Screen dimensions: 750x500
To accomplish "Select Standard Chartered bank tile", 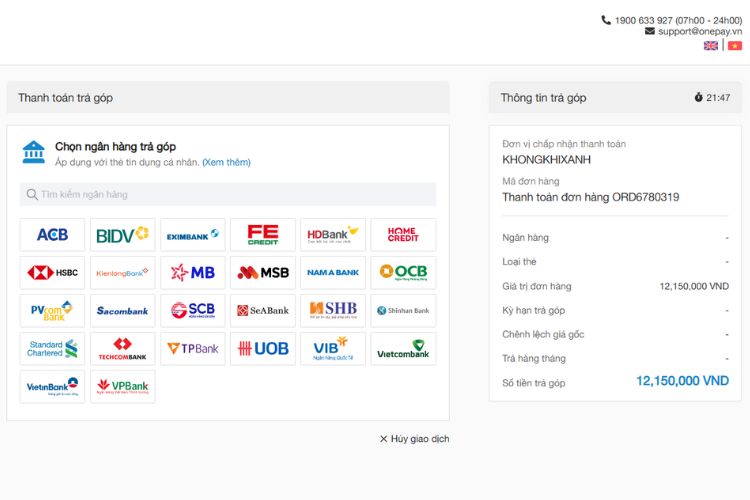I will [x=52, y=349].
